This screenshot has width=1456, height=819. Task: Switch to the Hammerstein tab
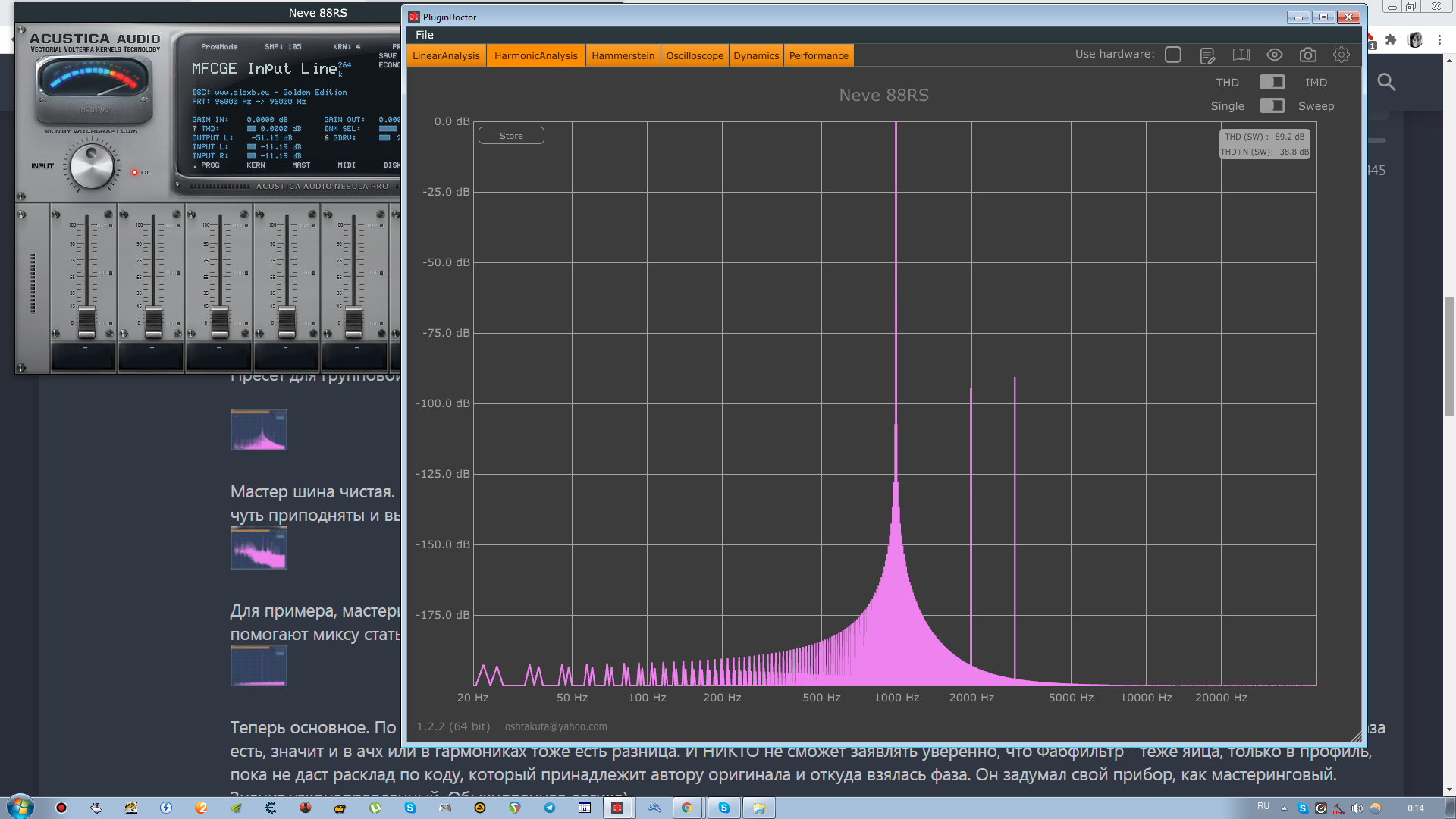point(623,55)
